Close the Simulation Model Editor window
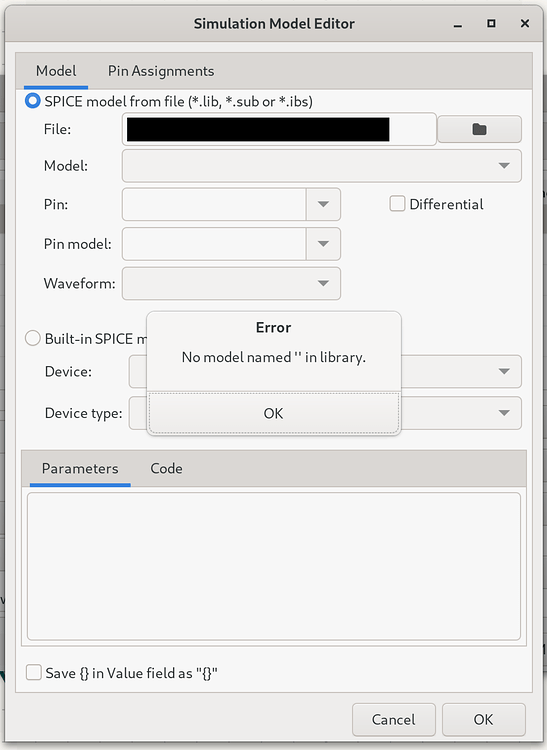This screenshot has height=750, width=547. [525, 23]
